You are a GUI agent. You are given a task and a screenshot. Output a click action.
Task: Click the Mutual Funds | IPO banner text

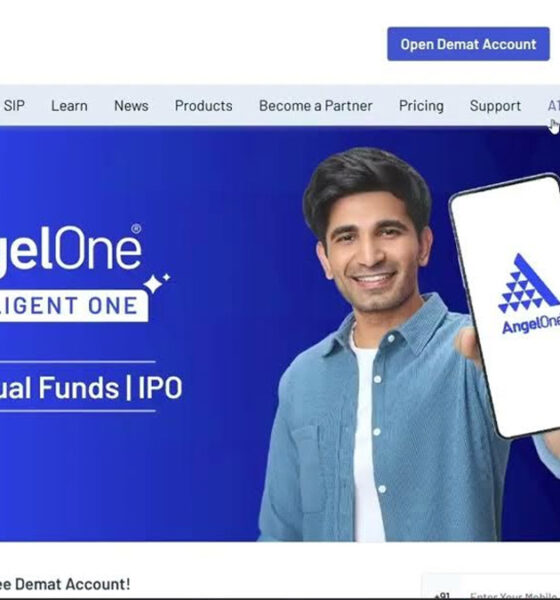coord(91,388)
